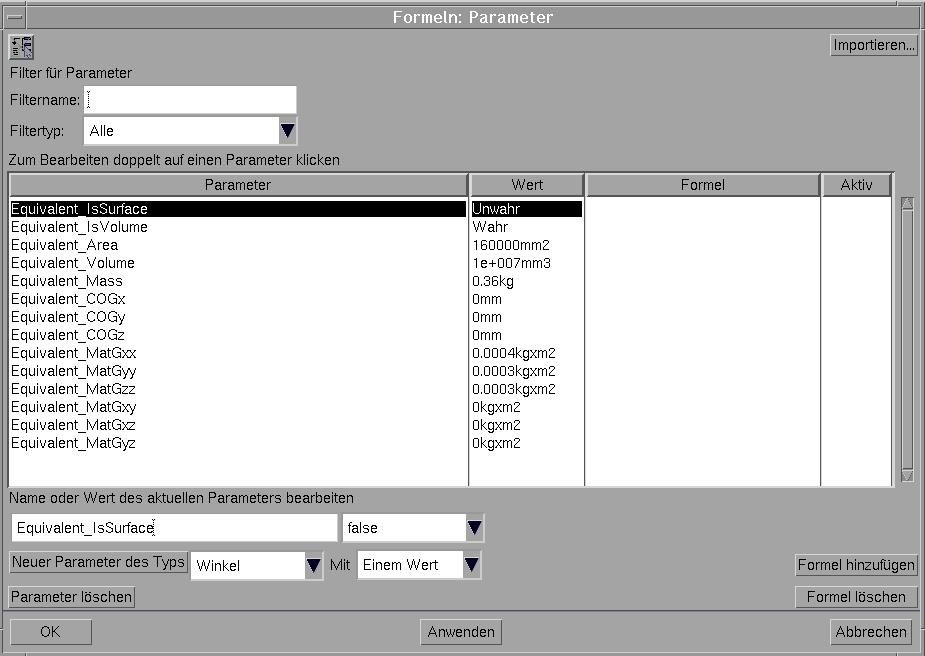Click the value field showing false
The image size is (925, 656).
[404, 527]
